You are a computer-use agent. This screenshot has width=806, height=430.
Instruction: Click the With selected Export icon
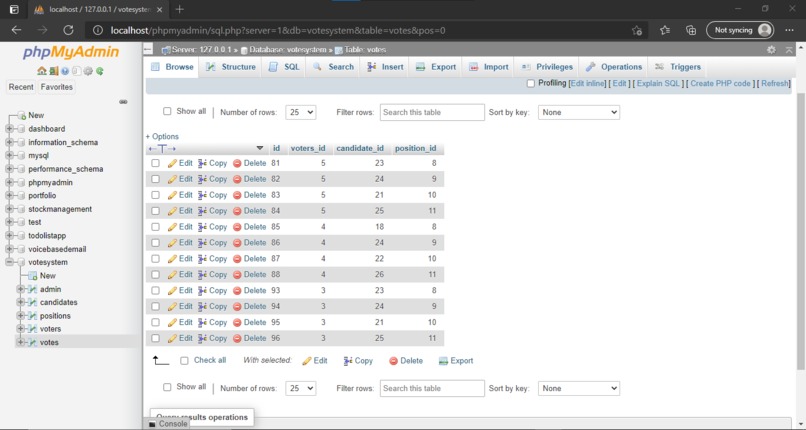(x=443, y=361)
